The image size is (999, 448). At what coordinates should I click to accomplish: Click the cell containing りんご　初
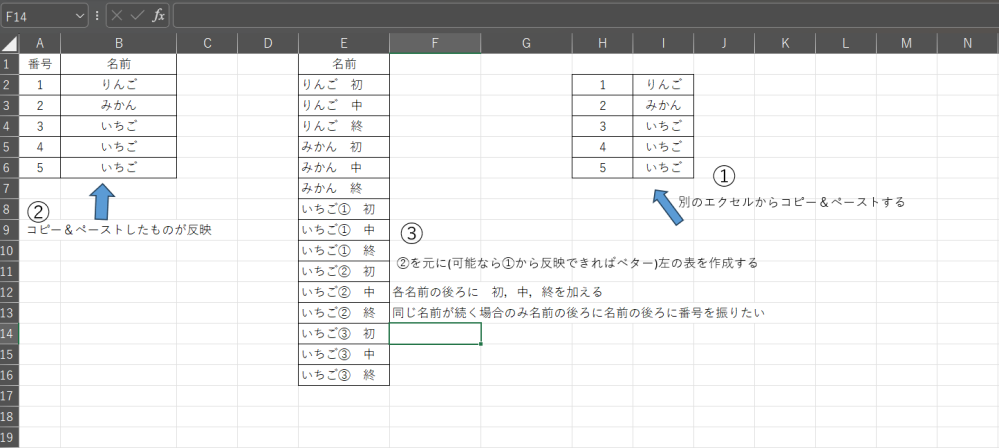coord(343,84)
